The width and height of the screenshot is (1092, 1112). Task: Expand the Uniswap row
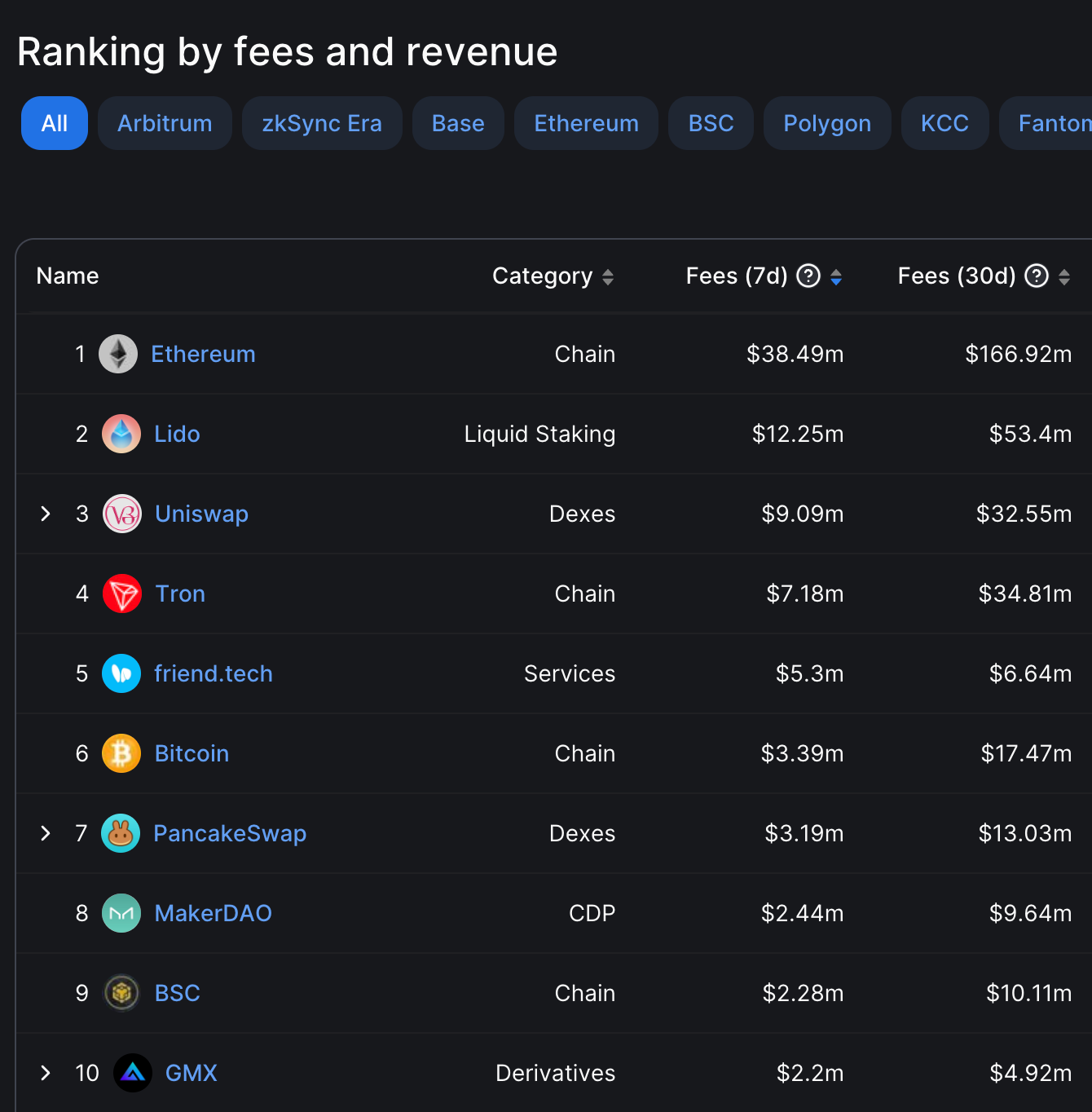pos(46,514)
